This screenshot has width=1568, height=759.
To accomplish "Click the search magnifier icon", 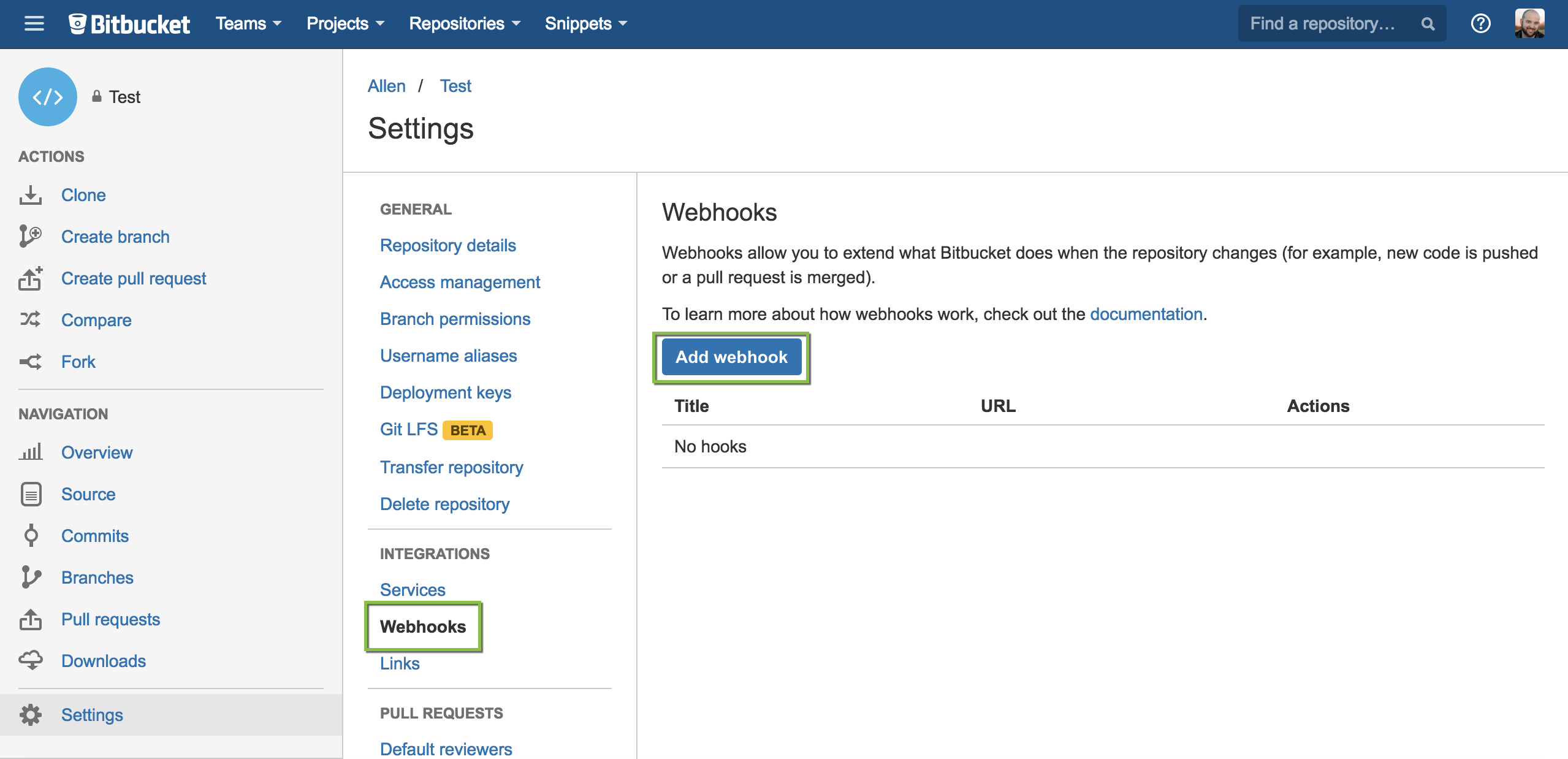I will [1428, 24].
